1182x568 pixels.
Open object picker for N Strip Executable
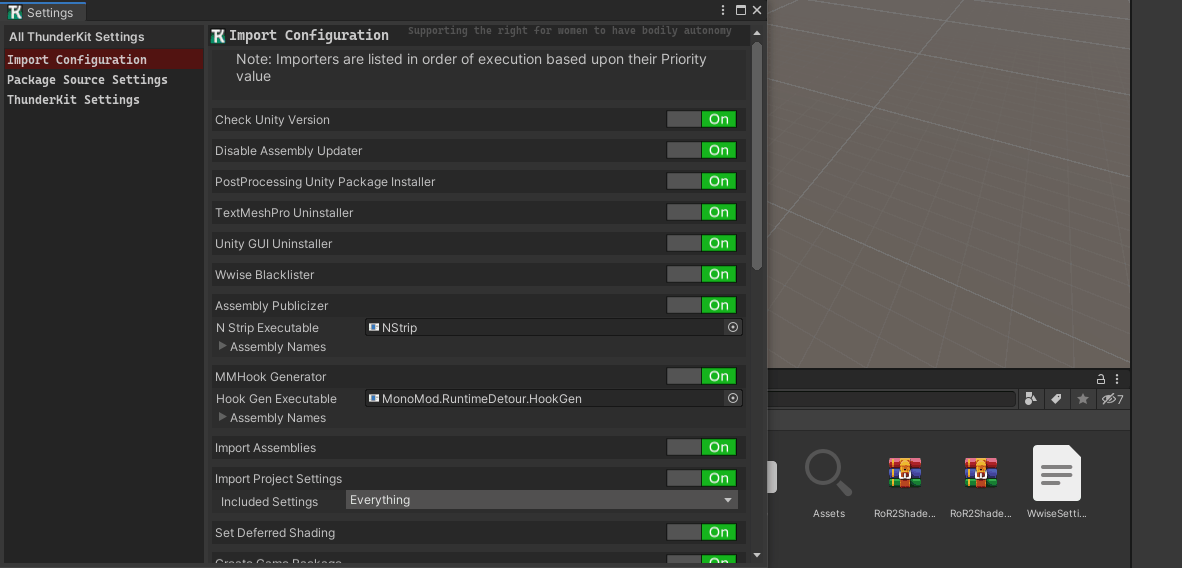(x=733, y=327)
